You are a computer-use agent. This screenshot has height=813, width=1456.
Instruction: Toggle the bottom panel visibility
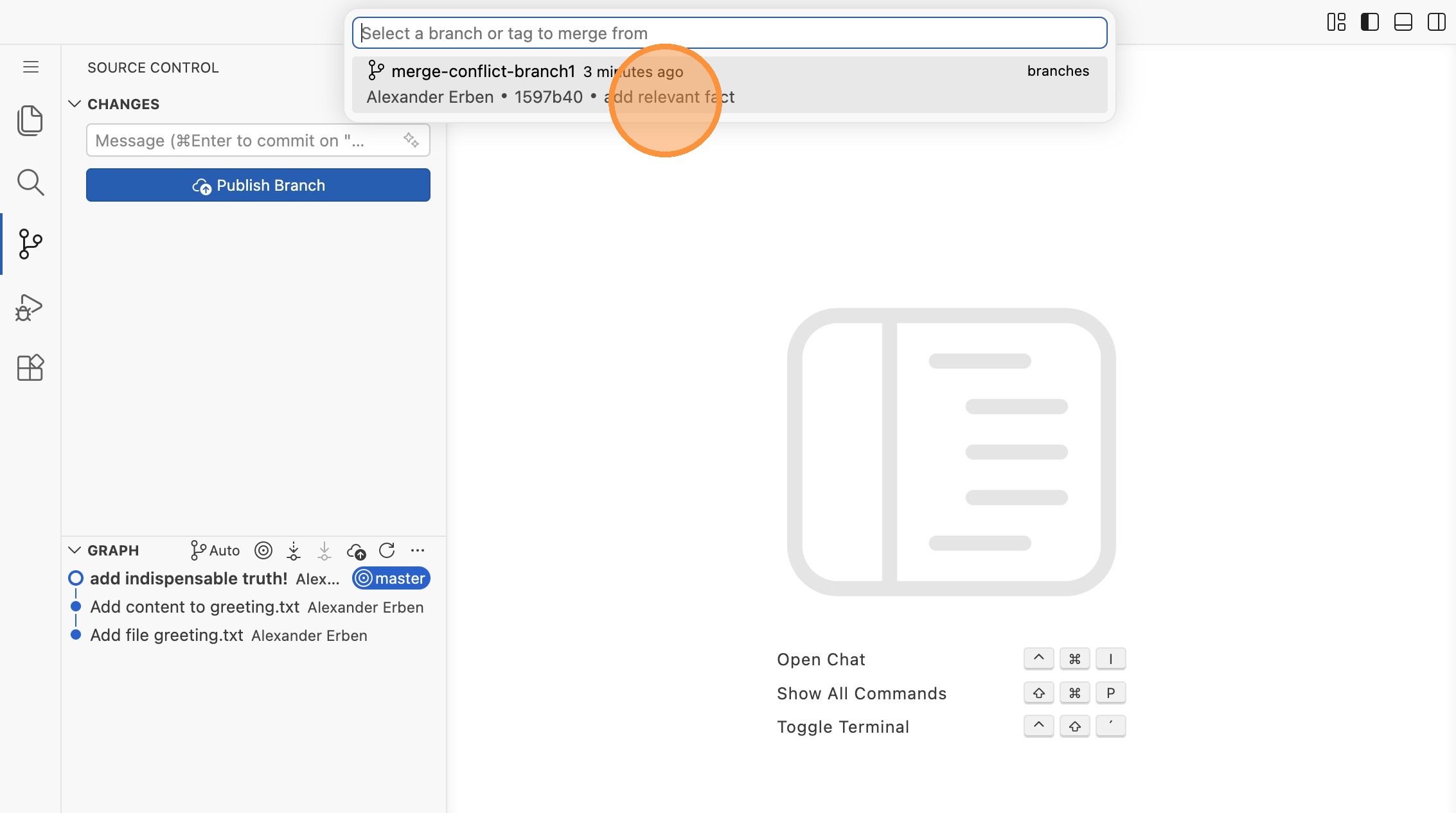coord(1403,22)
